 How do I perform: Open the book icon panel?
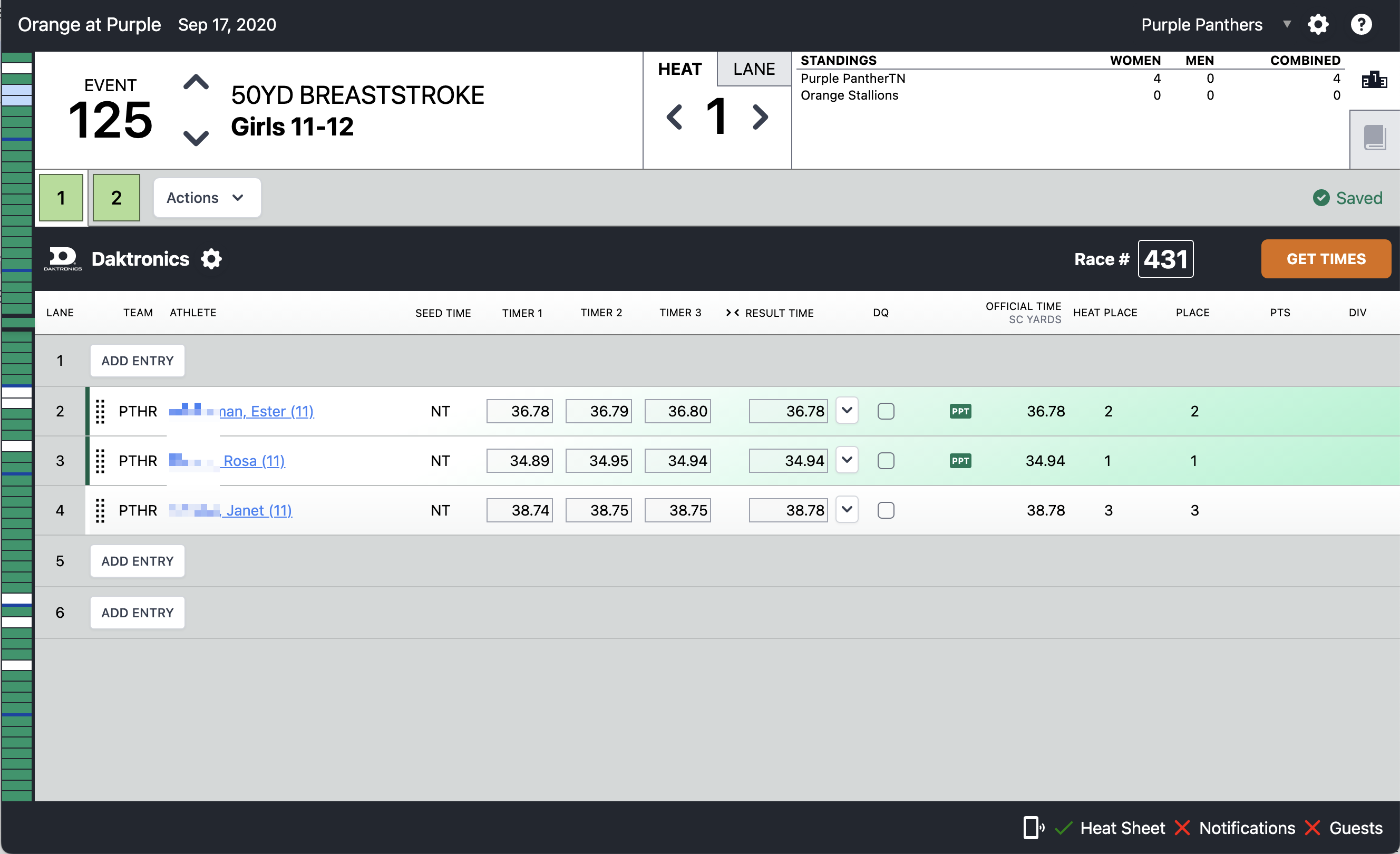click(x=1374, y=138)
